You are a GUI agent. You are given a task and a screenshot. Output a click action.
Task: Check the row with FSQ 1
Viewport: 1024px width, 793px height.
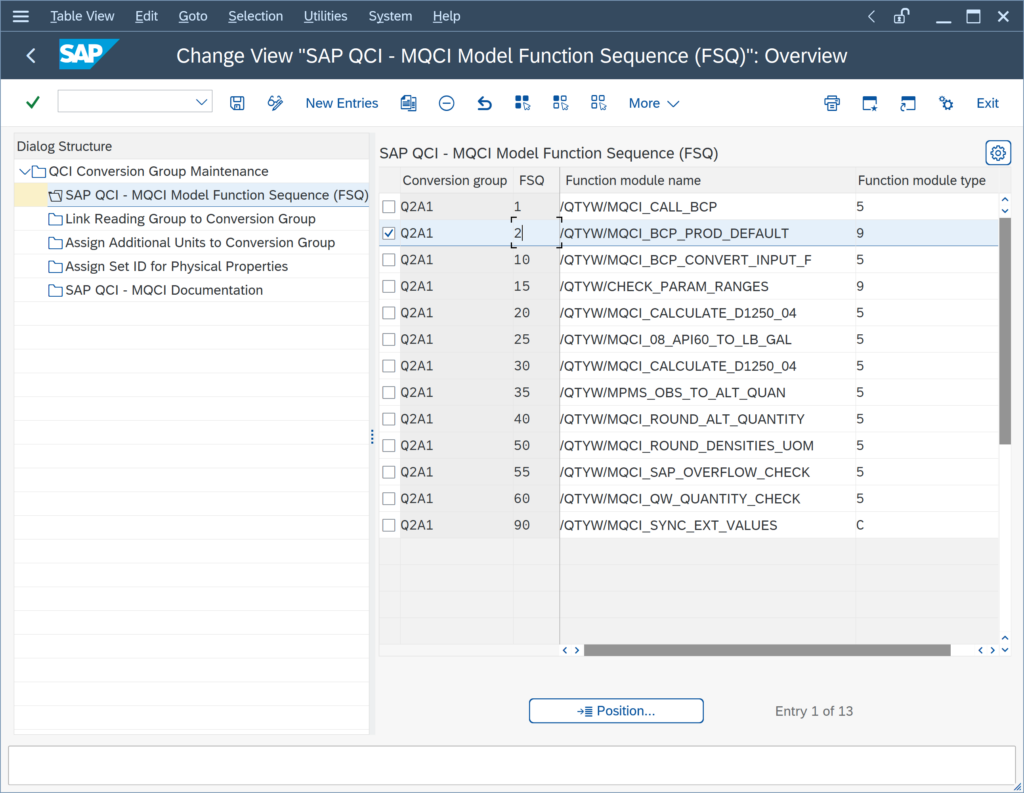[389, 206]
